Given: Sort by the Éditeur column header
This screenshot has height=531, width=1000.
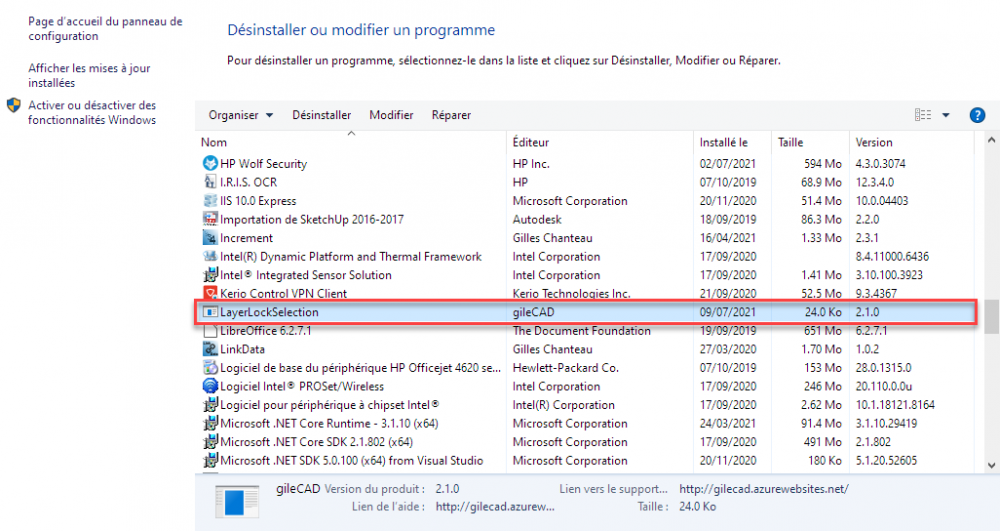Looking at the screenshot, I should (x=531, y=142).
